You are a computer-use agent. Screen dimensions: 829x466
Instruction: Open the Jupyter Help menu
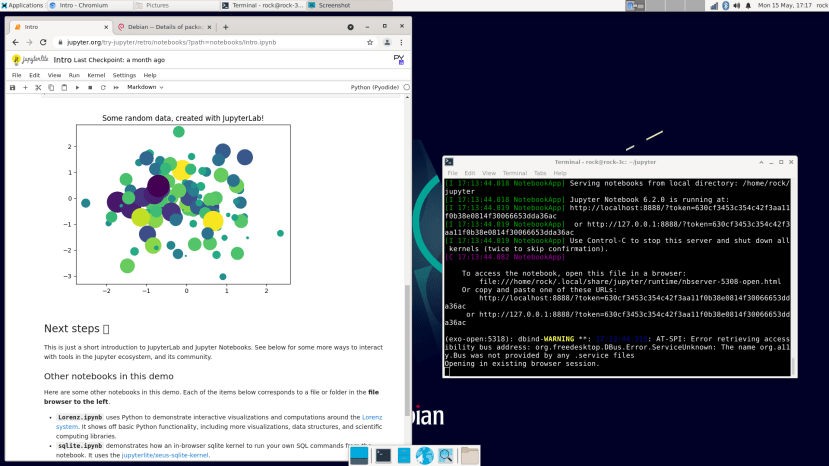150,75
